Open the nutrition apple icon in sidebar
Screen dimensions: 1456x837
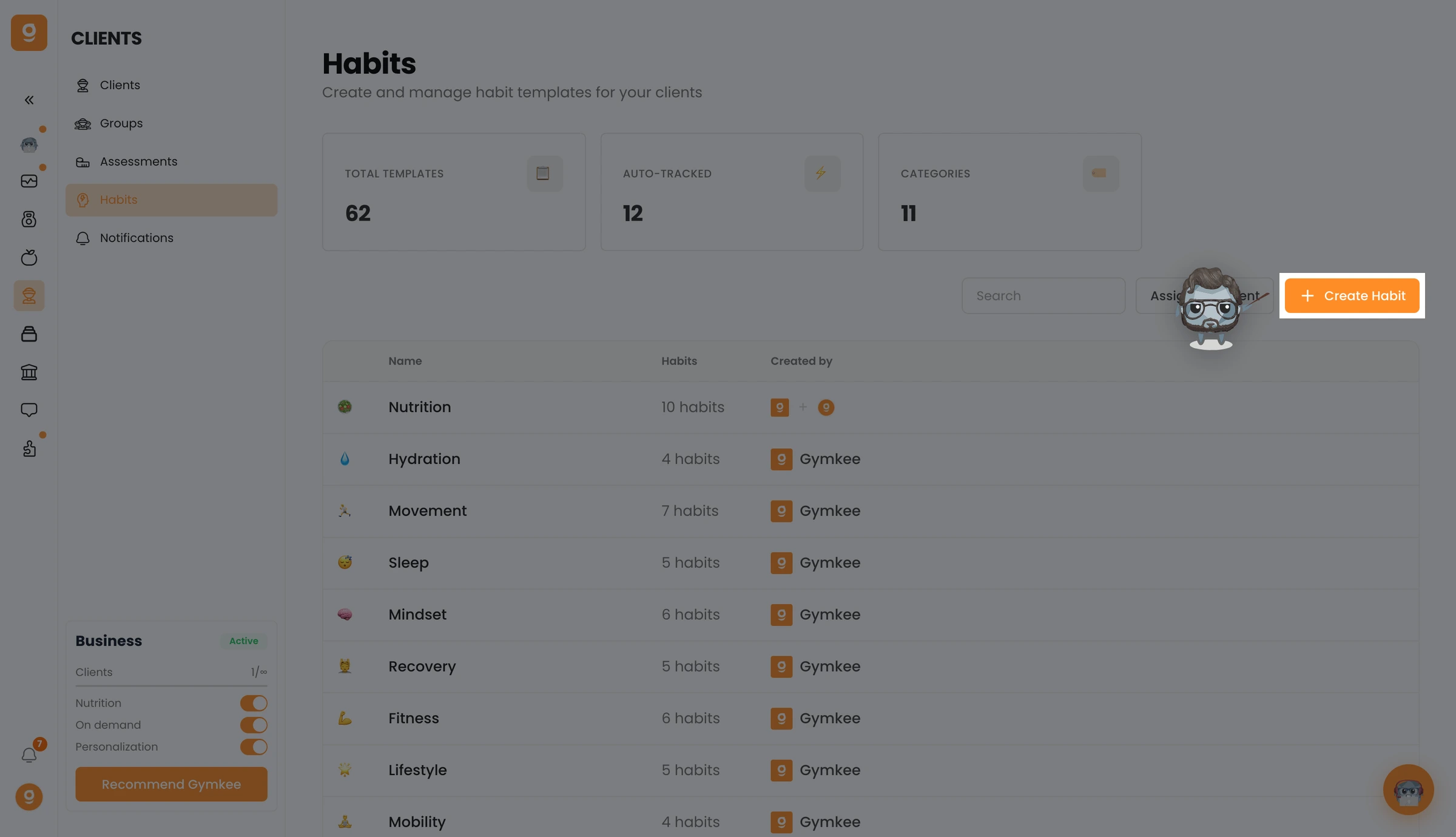pos(29,258)
